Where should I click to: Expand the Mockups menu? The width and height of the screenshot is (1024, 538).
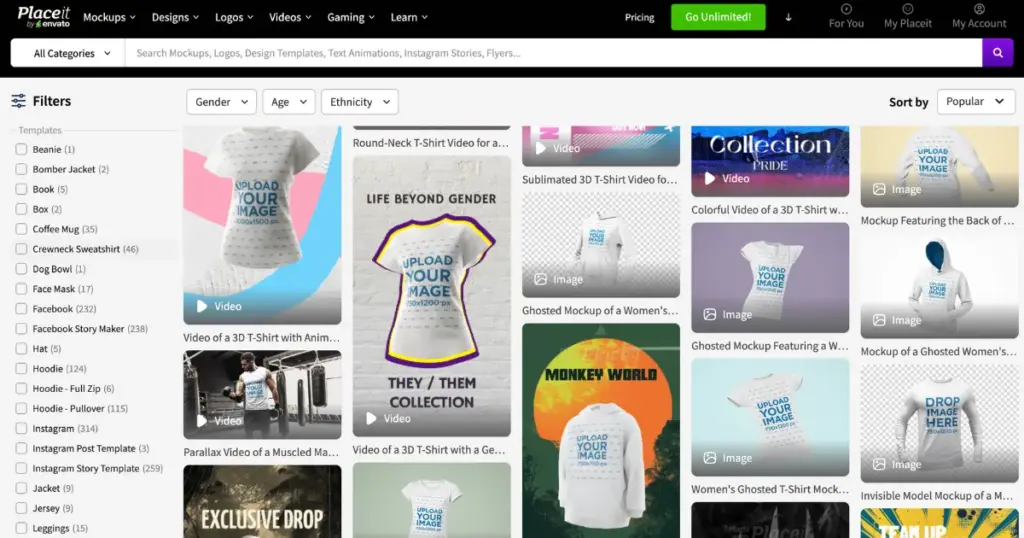click(109, 18)
